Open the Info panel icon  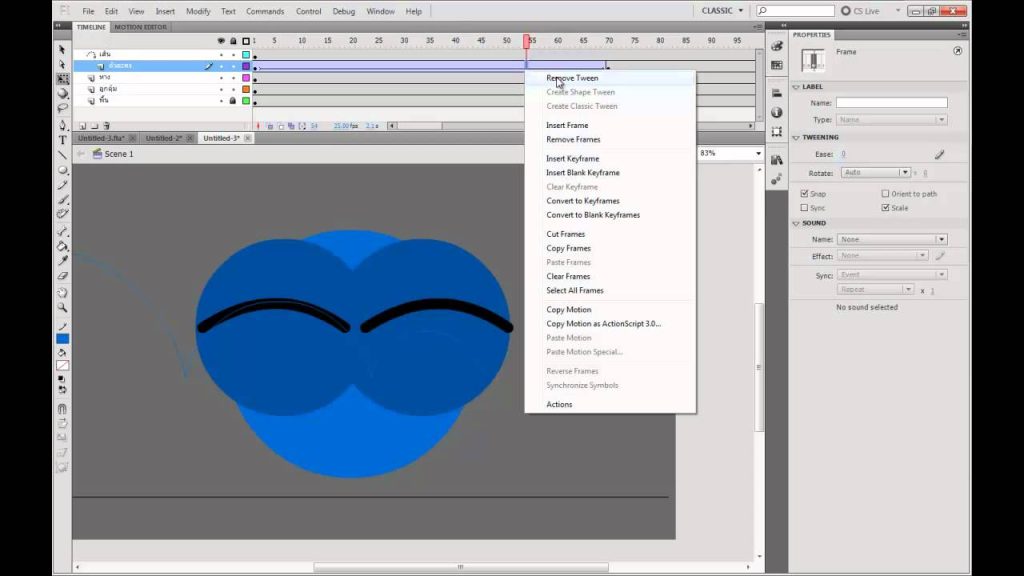(776, 112)
